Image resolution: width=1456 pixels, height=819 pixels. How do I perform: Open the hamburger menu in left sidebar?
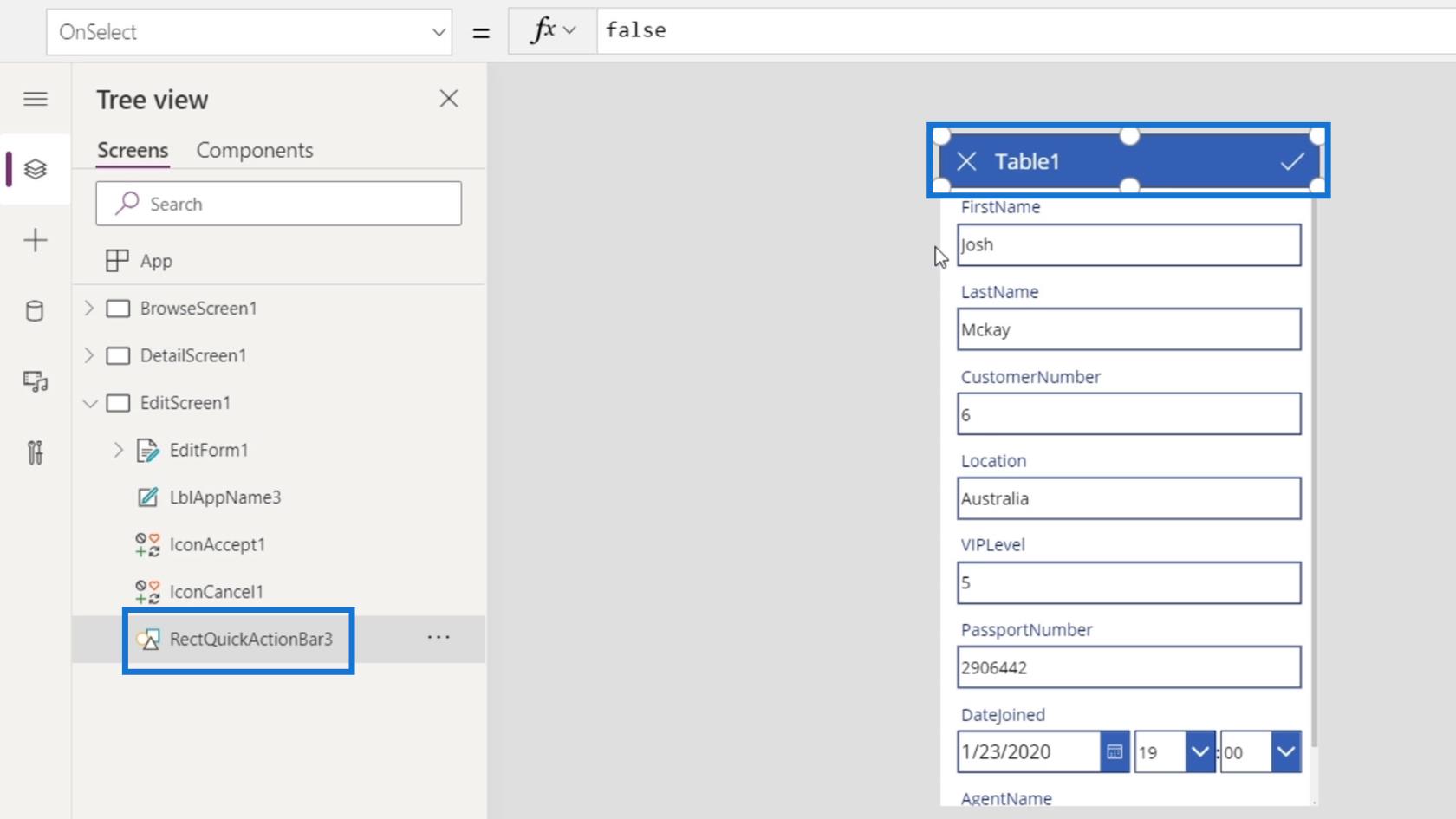[x=36, y=99]
